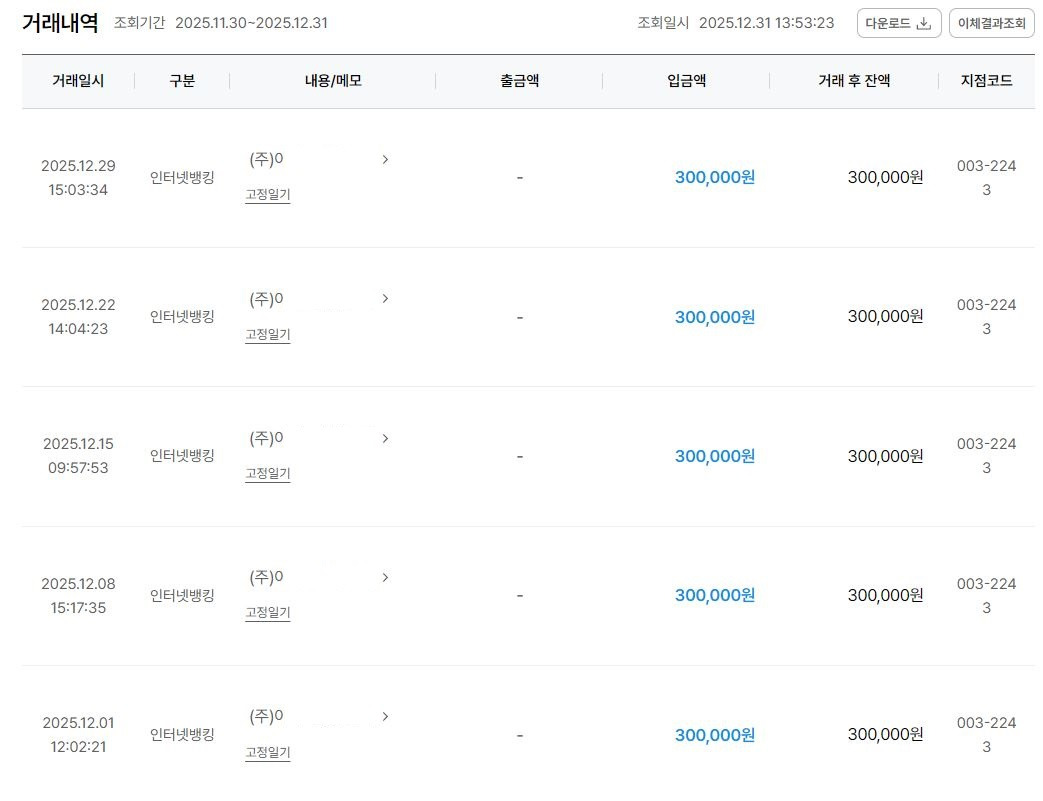Click the 구분 column header
The image size is (1043, 801).
182,81
